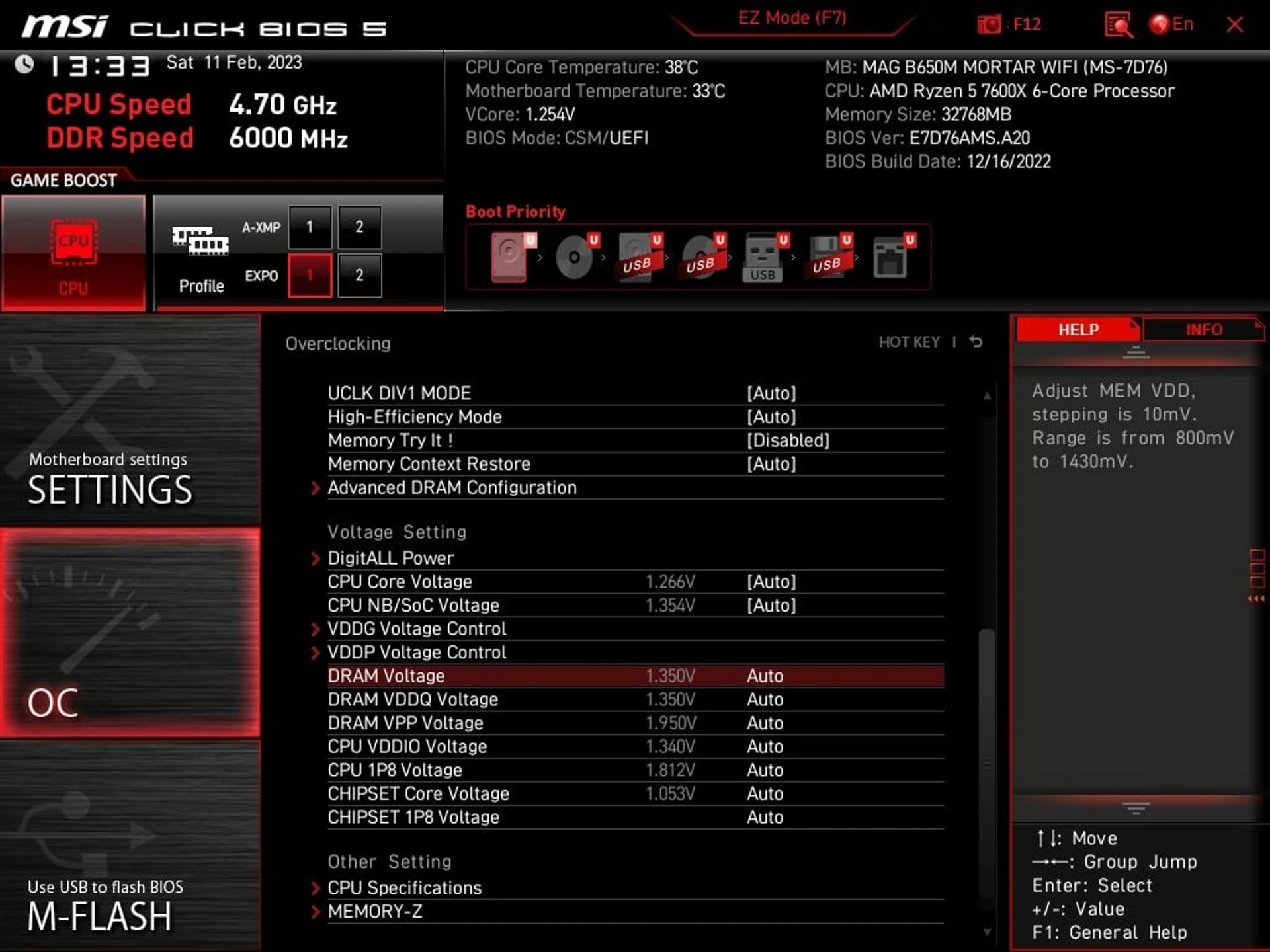The width and height of the screenshot is (1270, 952).
Task: Edit the DRAM VDDQ Voltage Auto field
Action: [765, 699]
